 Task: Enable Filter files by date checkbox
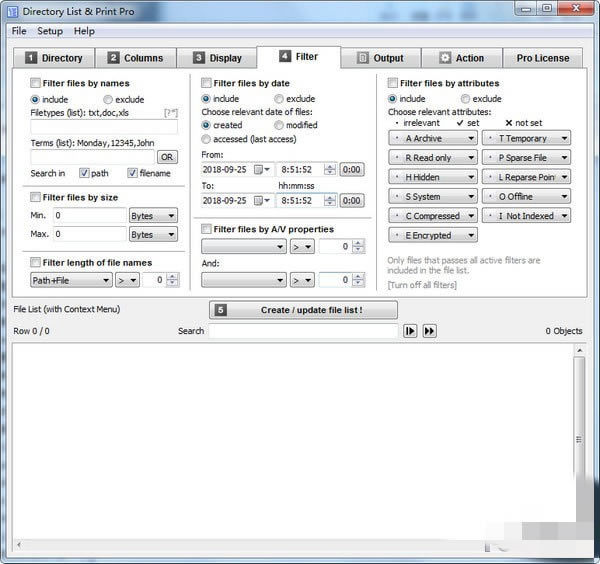click(206, 83)
